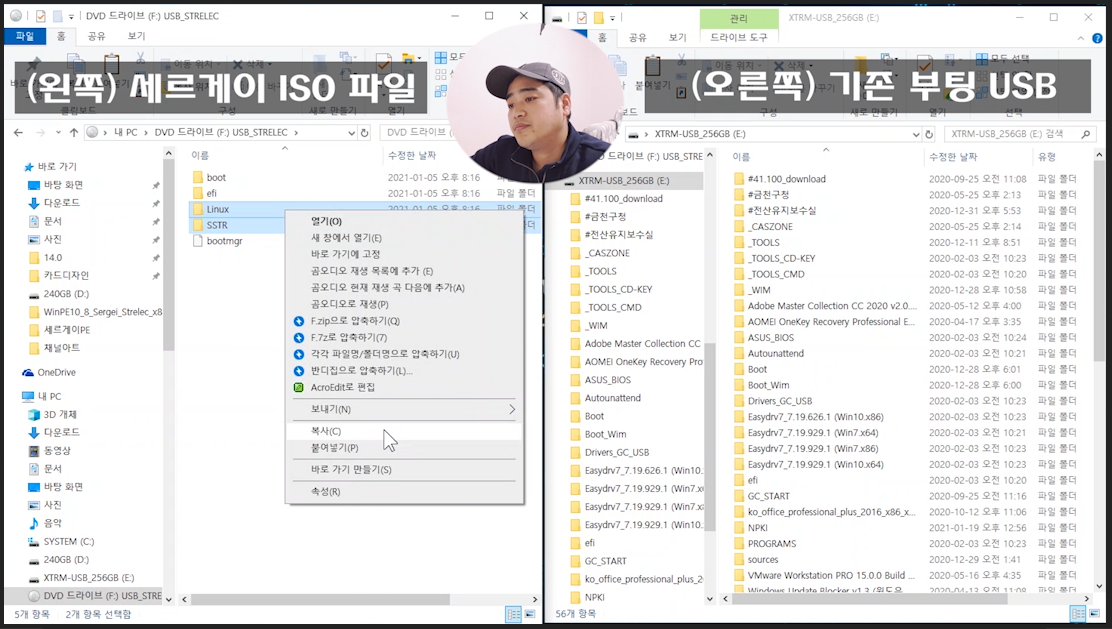Open address history dropdown in right window
The width and height of the screenshot is (1112, 629).
pyautogui.click(x=916, y=134)
